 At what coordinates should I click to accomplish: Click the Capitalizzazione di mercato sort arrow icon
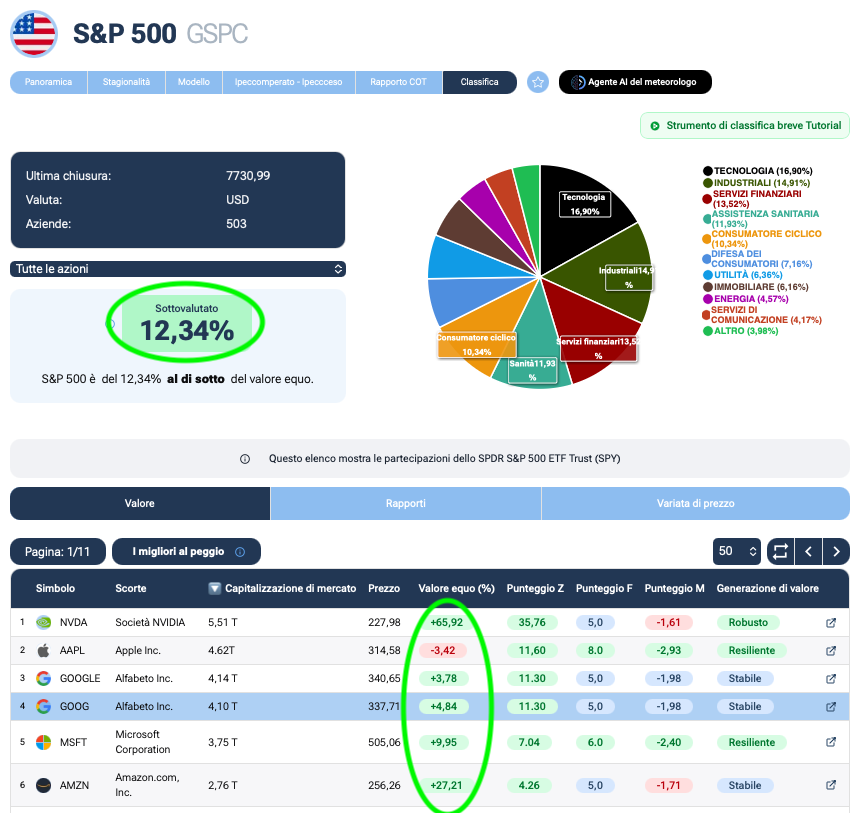click(x=215, y=588)
